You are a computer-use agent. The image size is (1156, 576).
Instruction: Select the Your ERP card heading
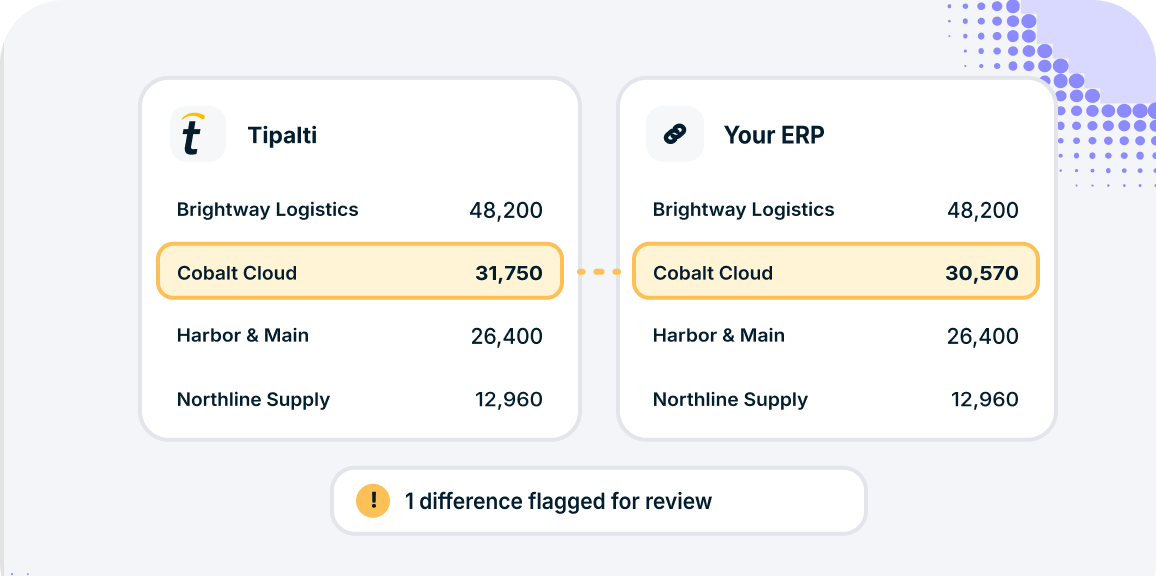click(774, 135)
